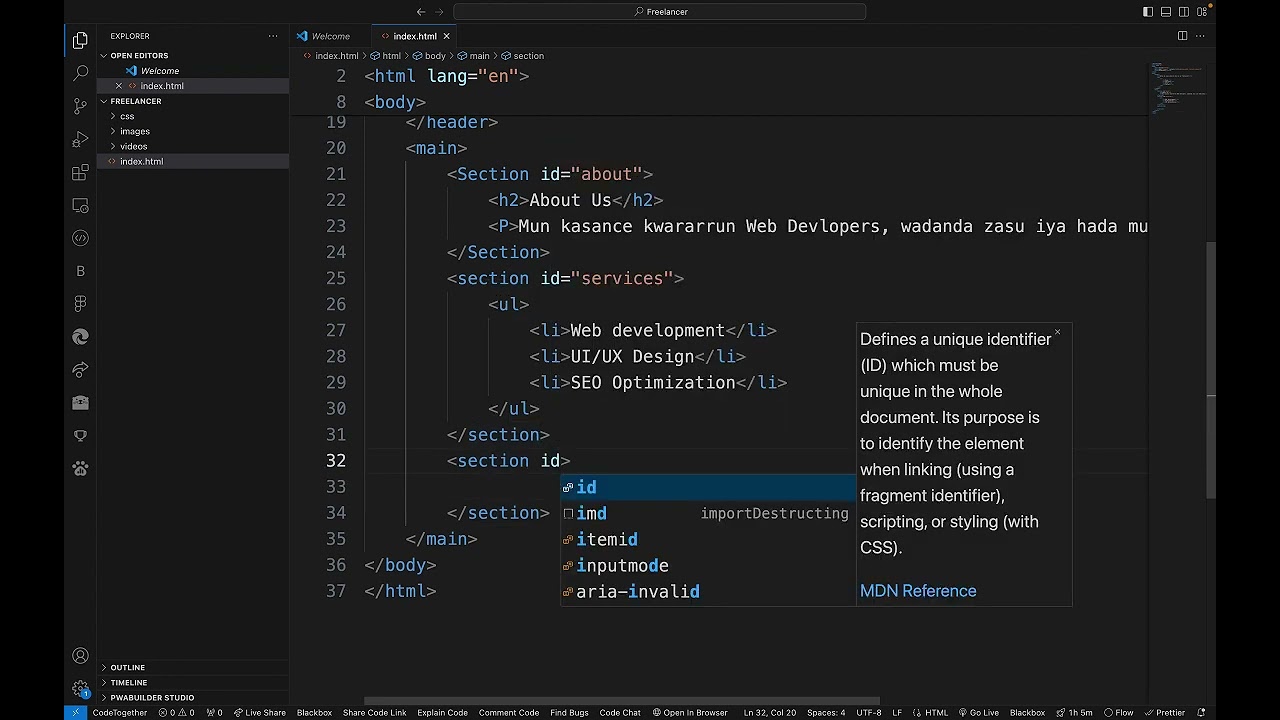
Task: Toggle the bottom panel visibility
Action: pos(1166,12)
